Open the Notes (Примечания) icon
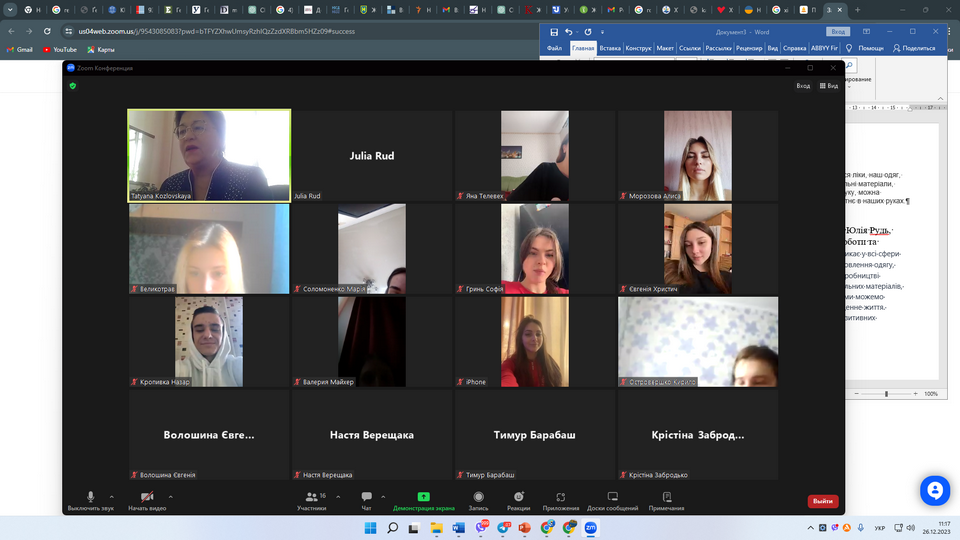The image size is (960, 540). pos(666,497)
